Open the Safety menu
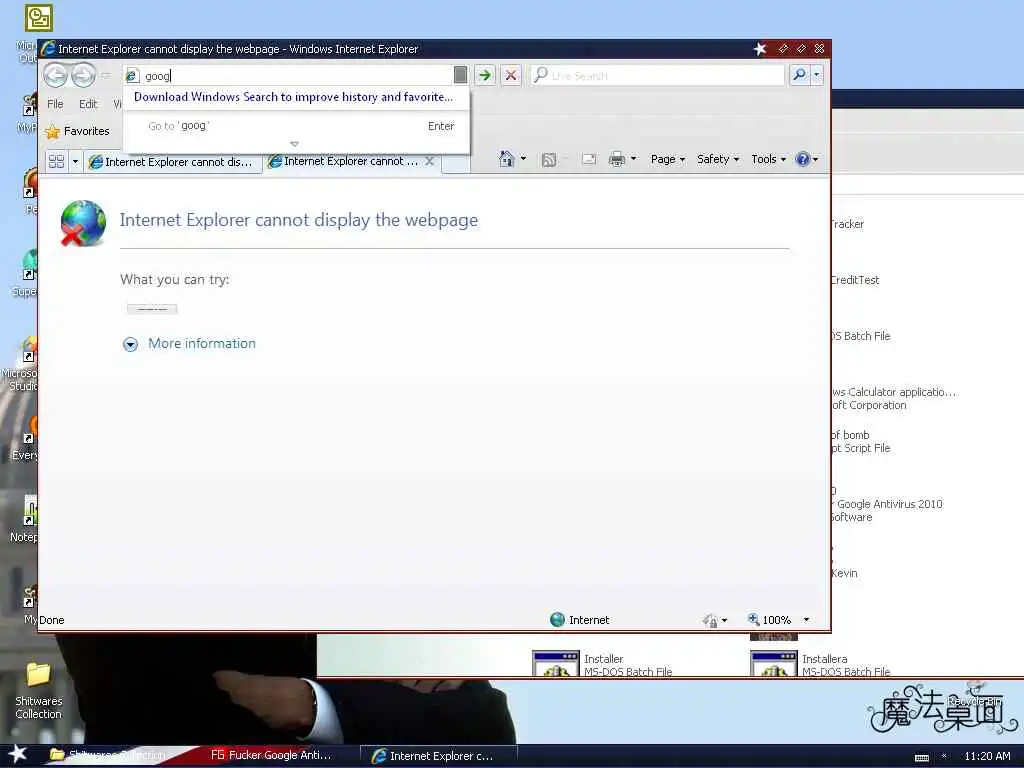 pos(718,159)
